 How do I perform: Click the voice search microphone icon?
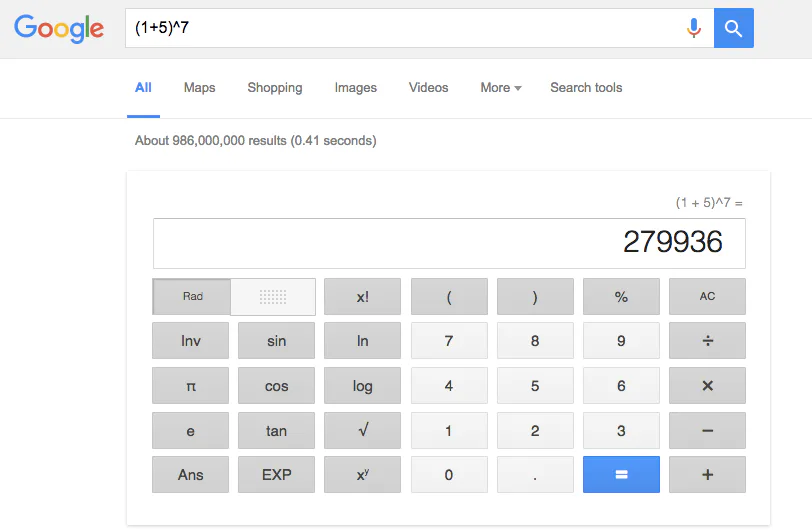click(x=694, y=28)
